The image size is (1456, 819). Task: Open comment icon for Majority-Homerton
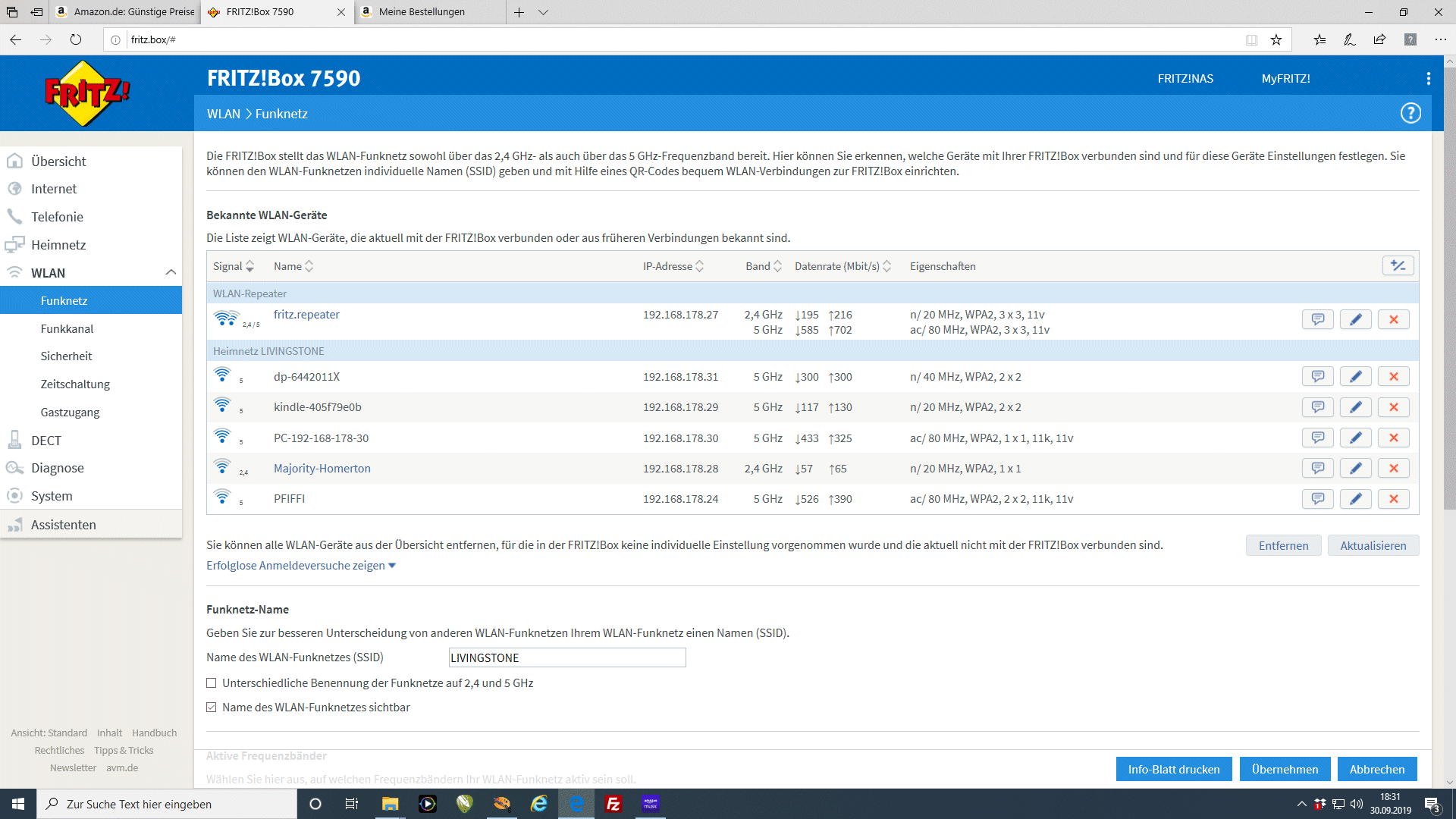[1318, 468]
